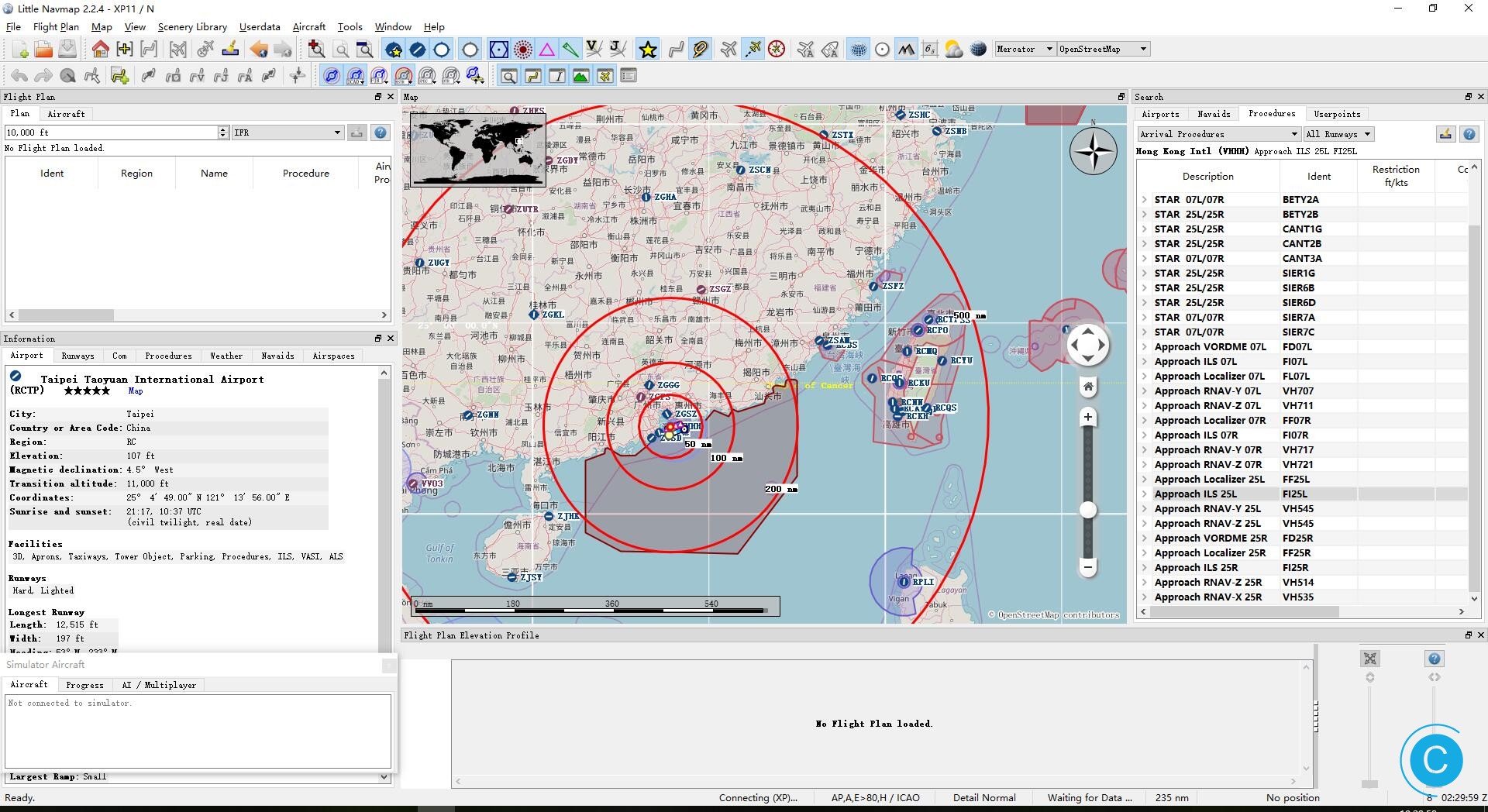Show hillshading mountain icon
The height and width of the screenshot is (812, 1488).
click(x=906, y=50)
